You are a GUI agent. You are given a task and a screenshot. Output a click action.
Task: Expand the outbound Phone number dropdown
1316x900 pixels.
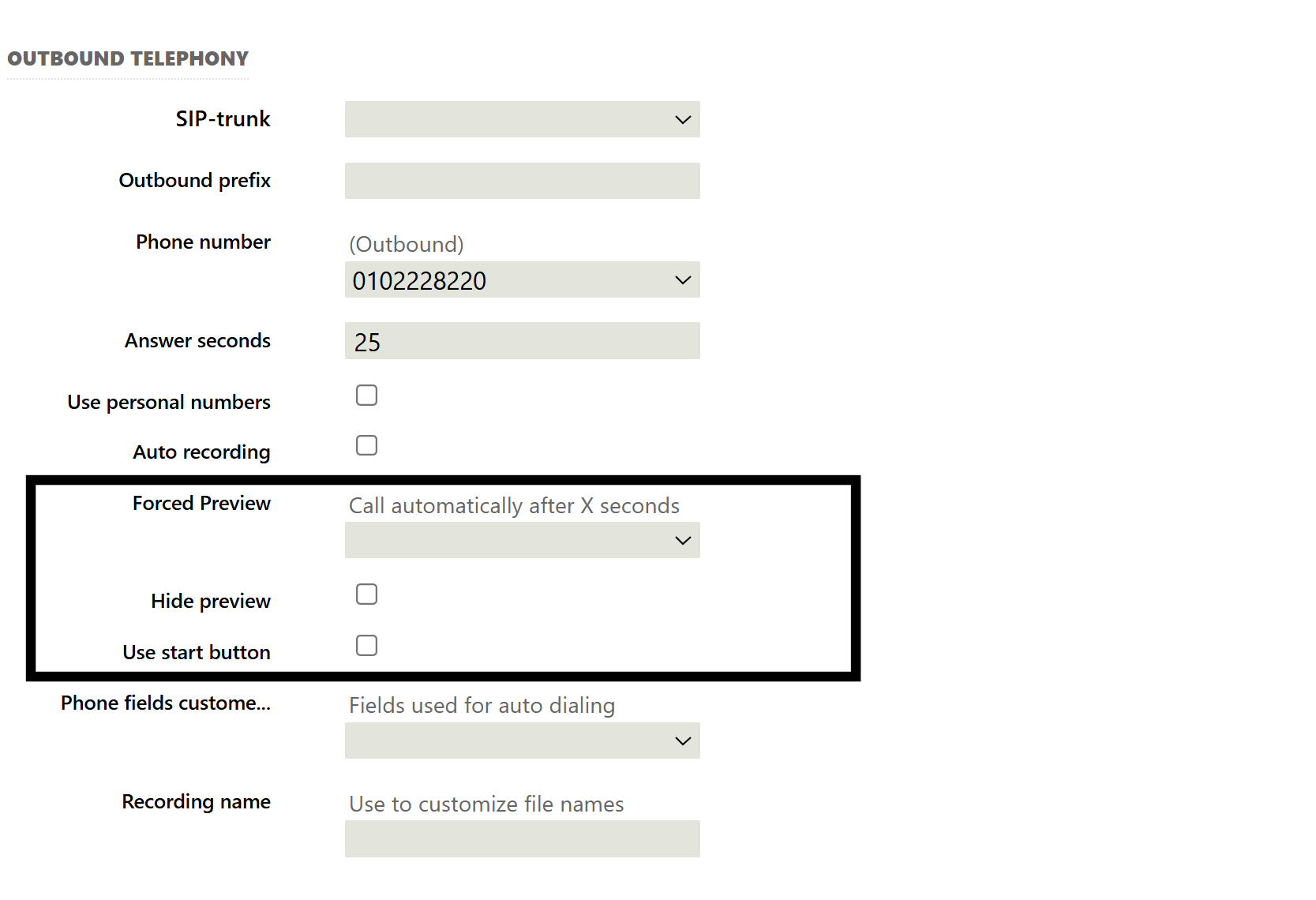coord(521,280)
